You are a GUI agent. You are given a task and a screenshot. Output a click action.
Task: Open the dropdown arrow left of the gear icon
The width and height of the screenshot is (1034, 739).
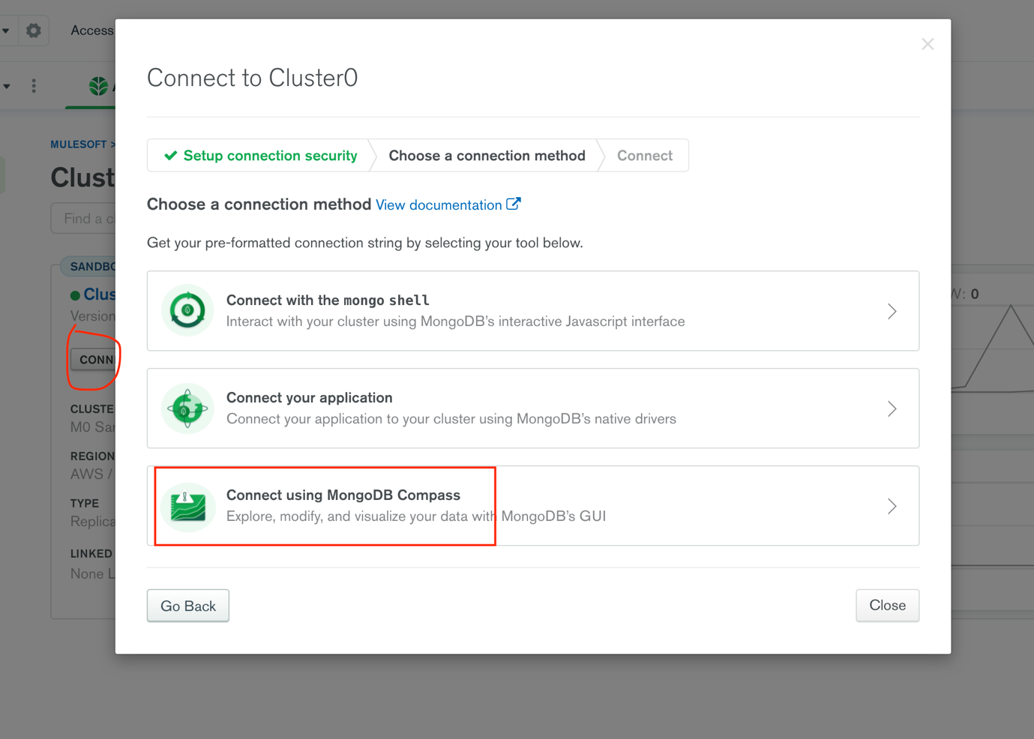pyautogui.click(x=6, y=30)
